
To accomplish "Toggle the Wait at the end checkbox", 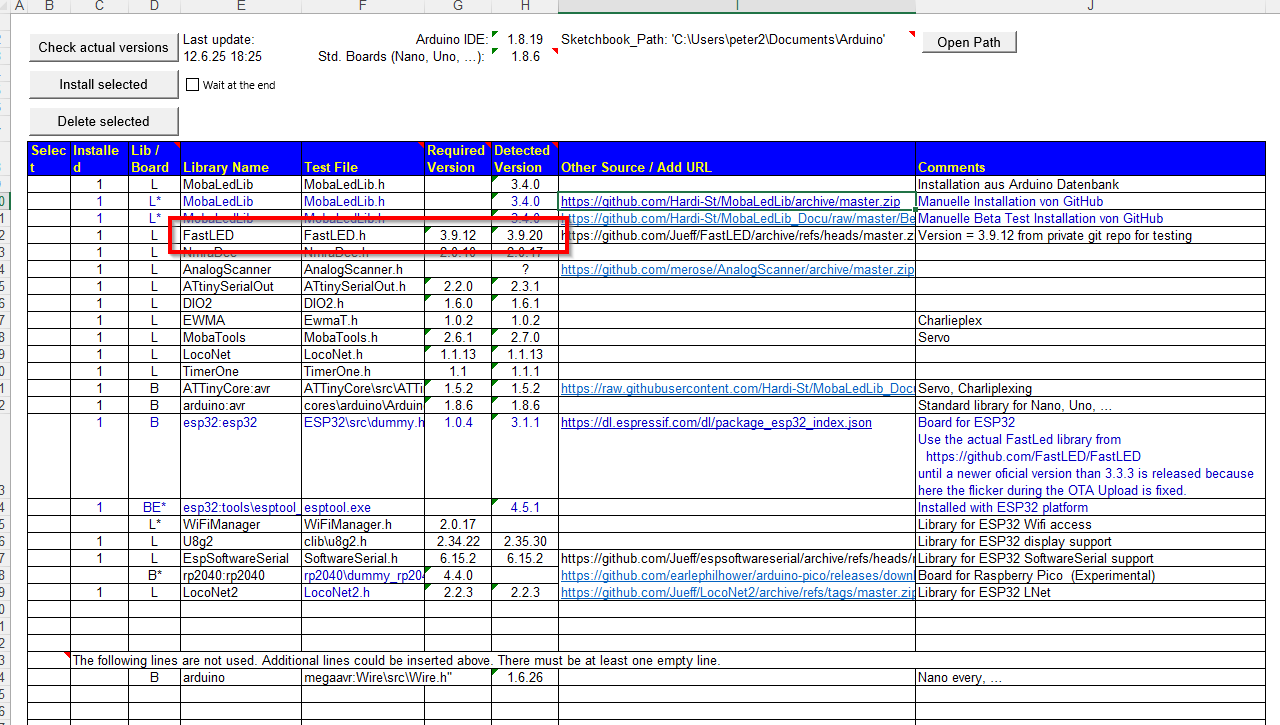I will click(193, 85).
